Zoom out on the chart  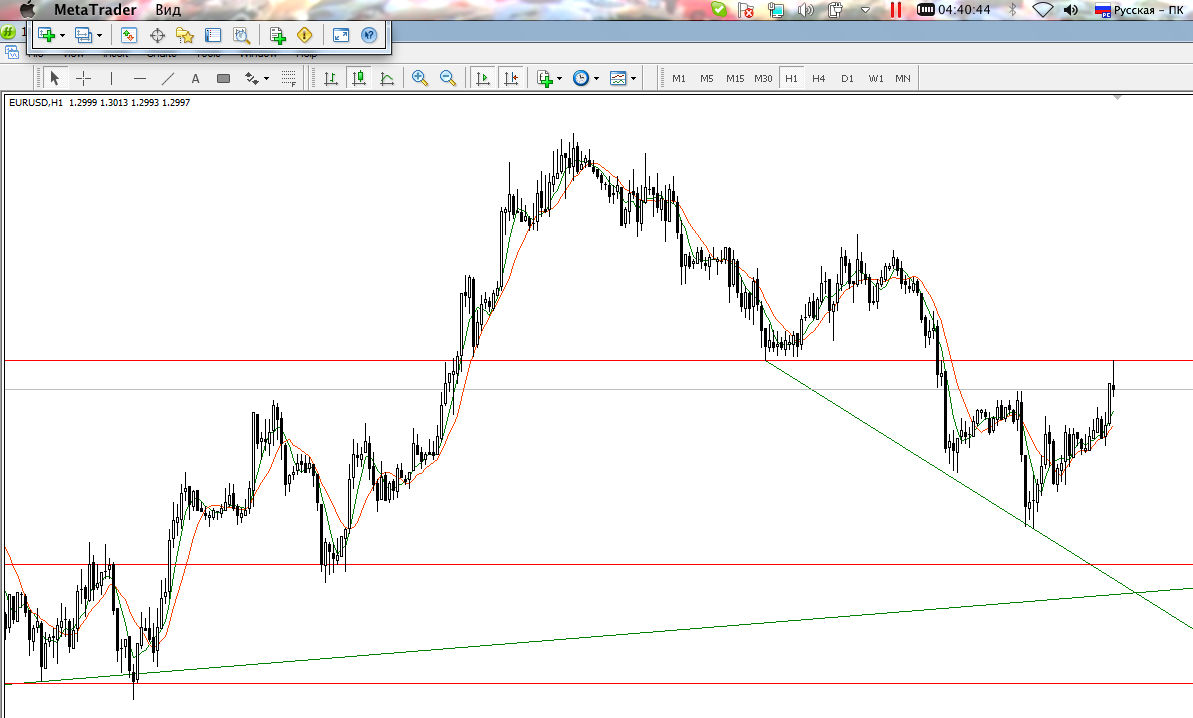(x=448, y=78)
